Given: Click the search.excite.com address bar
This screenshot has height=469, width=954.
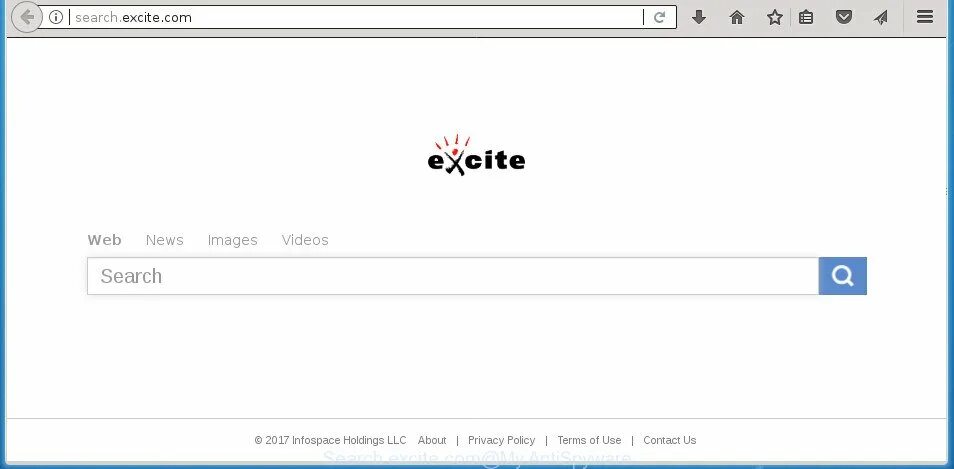Looking at the screenshot, I should (x=356, y=17).
